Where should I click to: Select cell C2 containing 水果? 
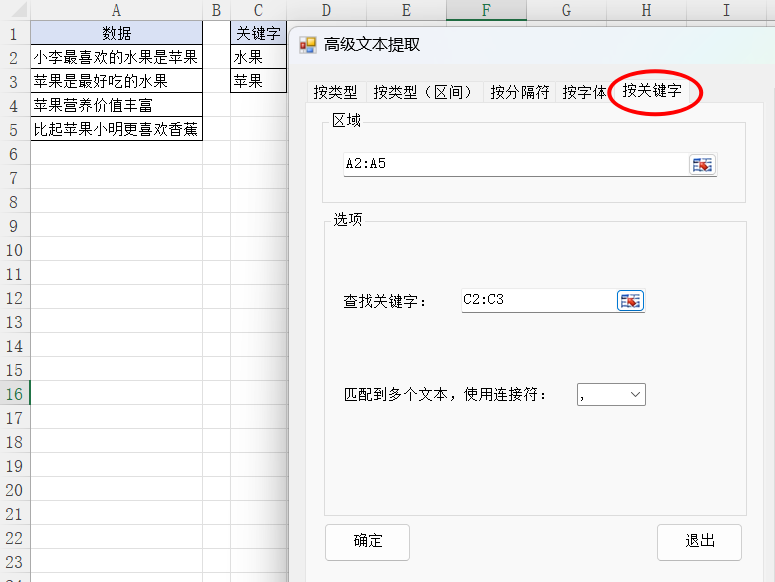[x=258, y=57]
